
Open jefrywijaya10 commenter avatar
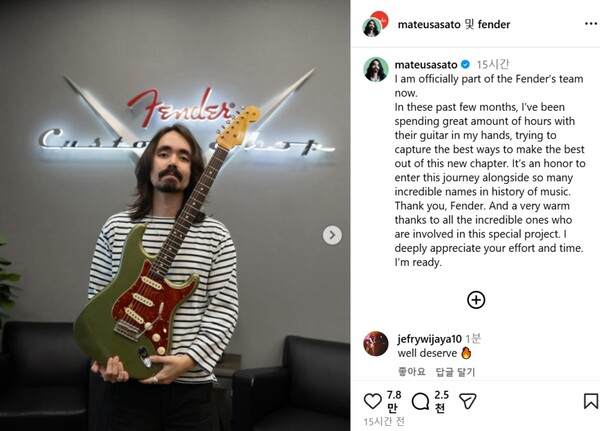pos(376,344)
